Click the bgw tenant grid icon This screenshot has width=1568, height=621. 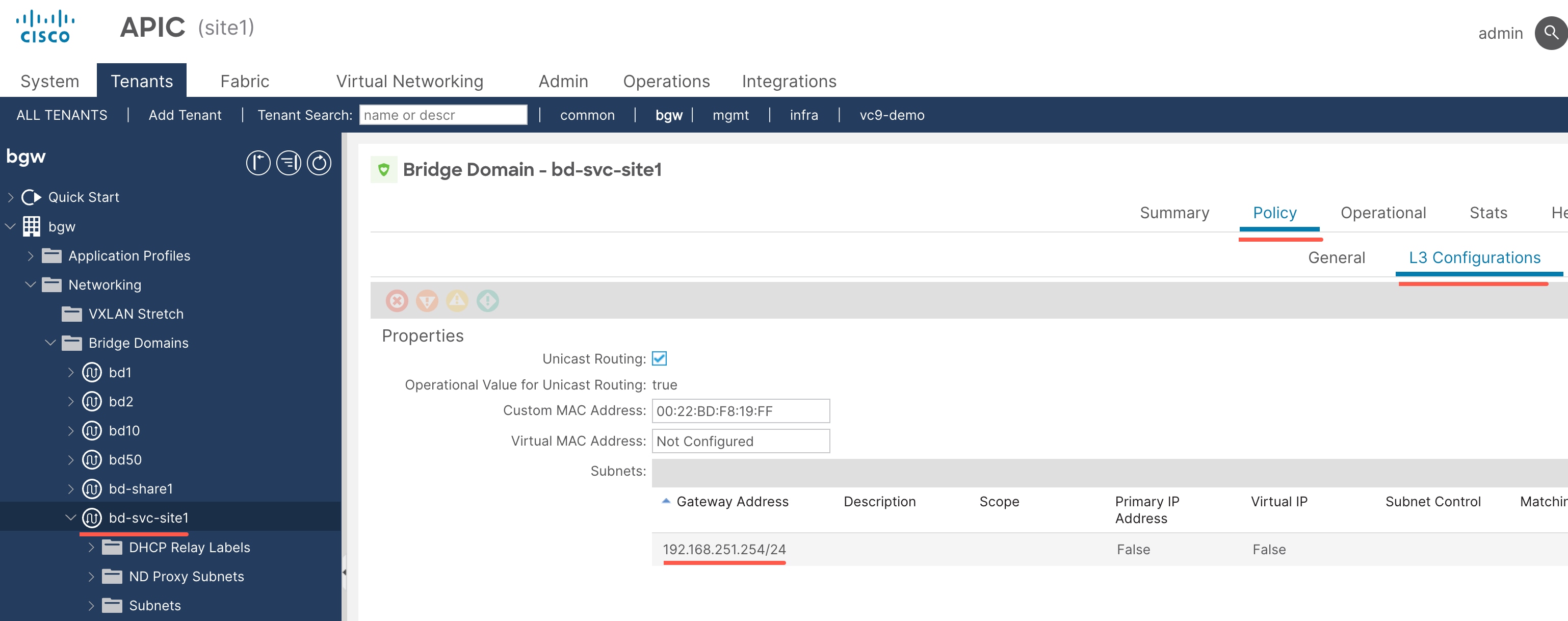(32, 226)
